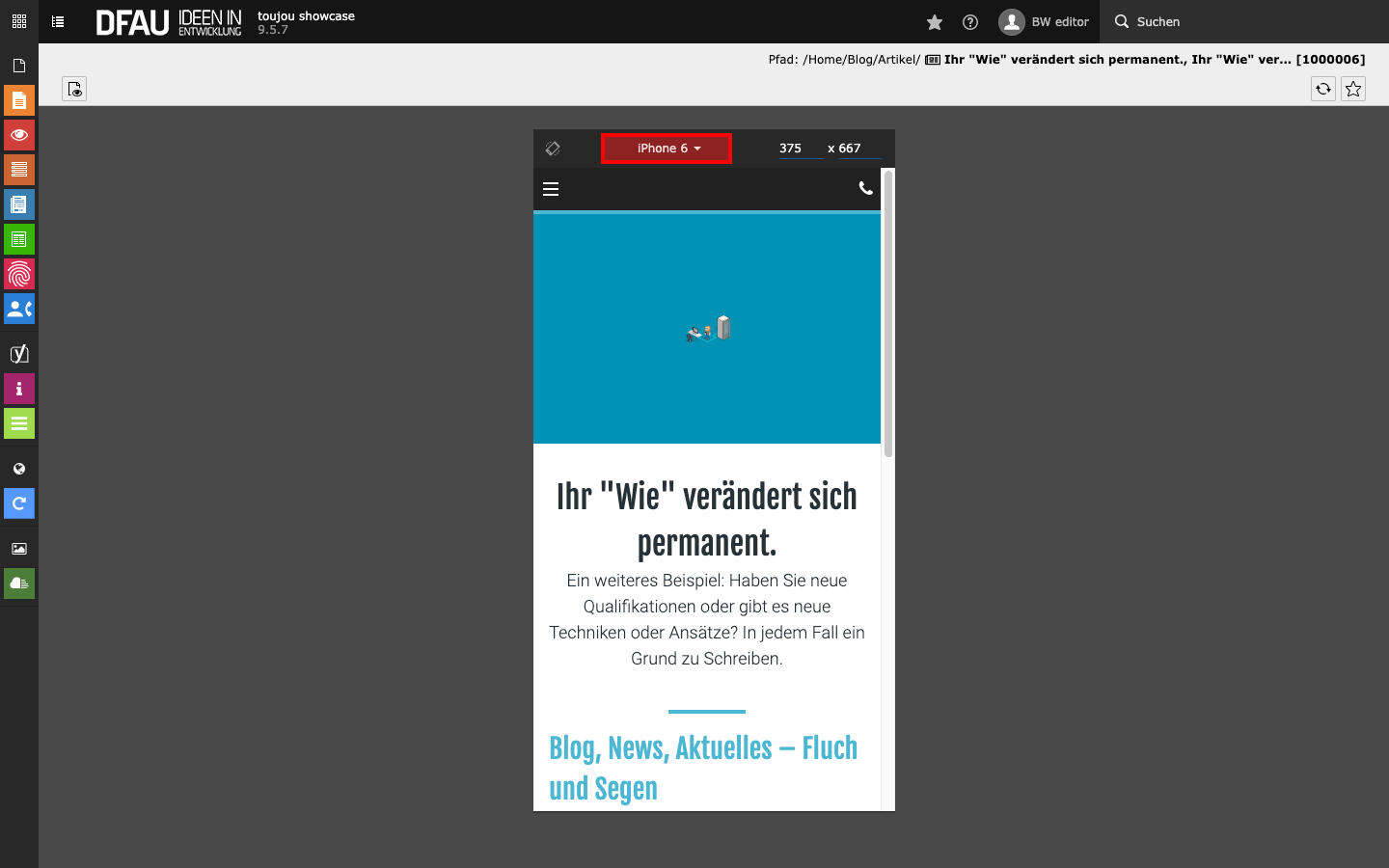Open the hamburger menu in the mobile preview
1389x868 pixels.
551,189
